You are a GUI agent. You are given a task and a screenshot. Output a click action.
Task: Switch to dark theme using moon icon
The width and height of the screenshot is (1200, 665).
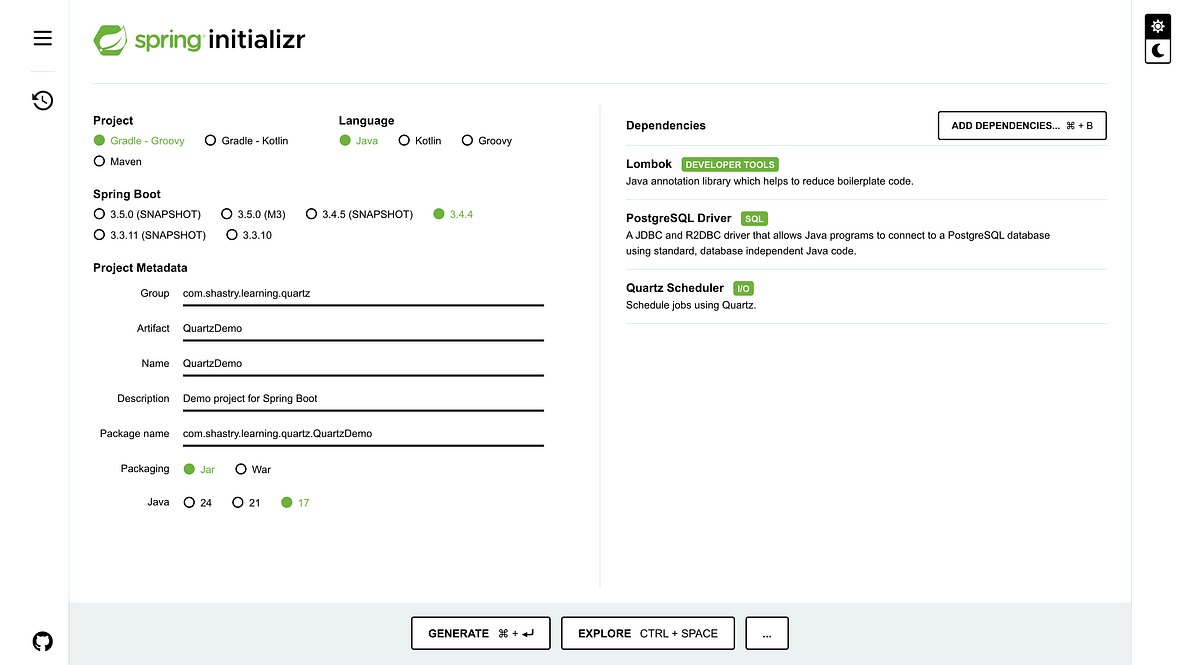pyautogui.click(x=1157, y=50)
